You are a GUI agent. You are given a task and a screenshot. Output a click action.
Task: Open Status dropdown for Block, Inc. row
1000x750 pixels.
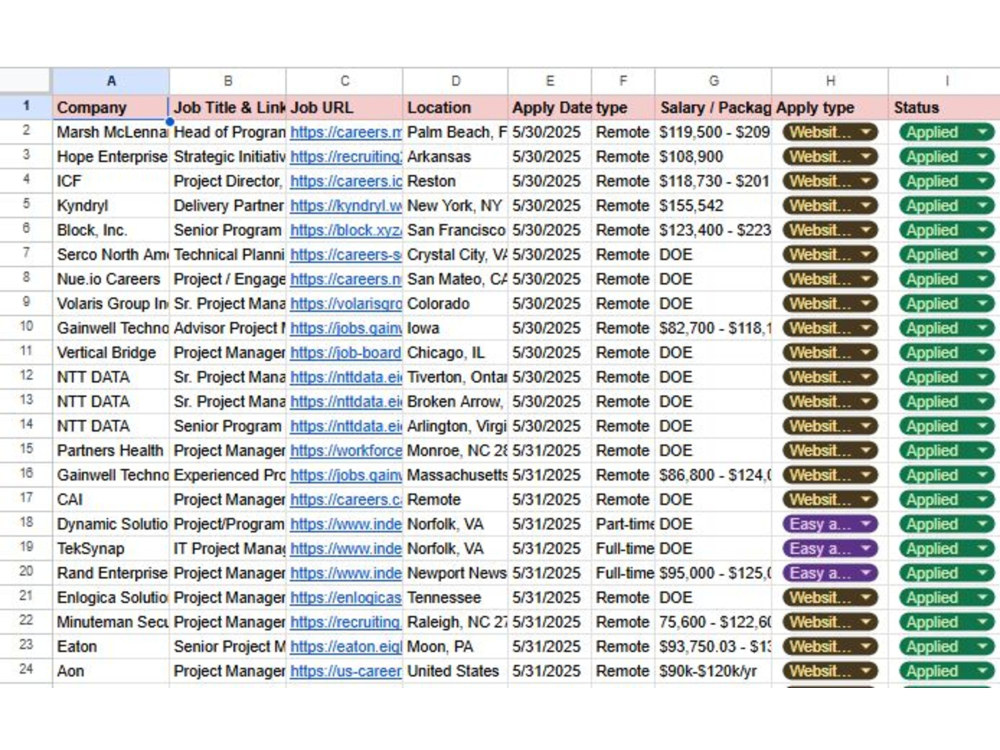(x=946, y=230)
